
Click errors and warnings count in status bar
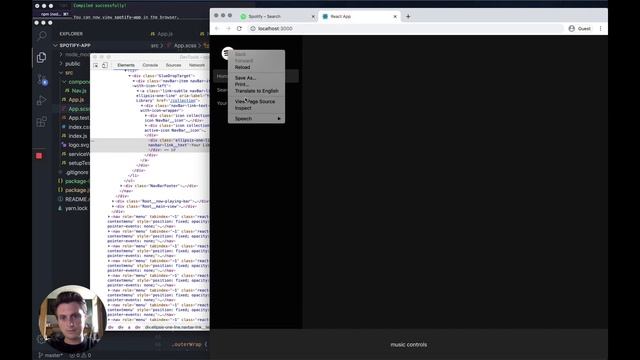[80, 355]
